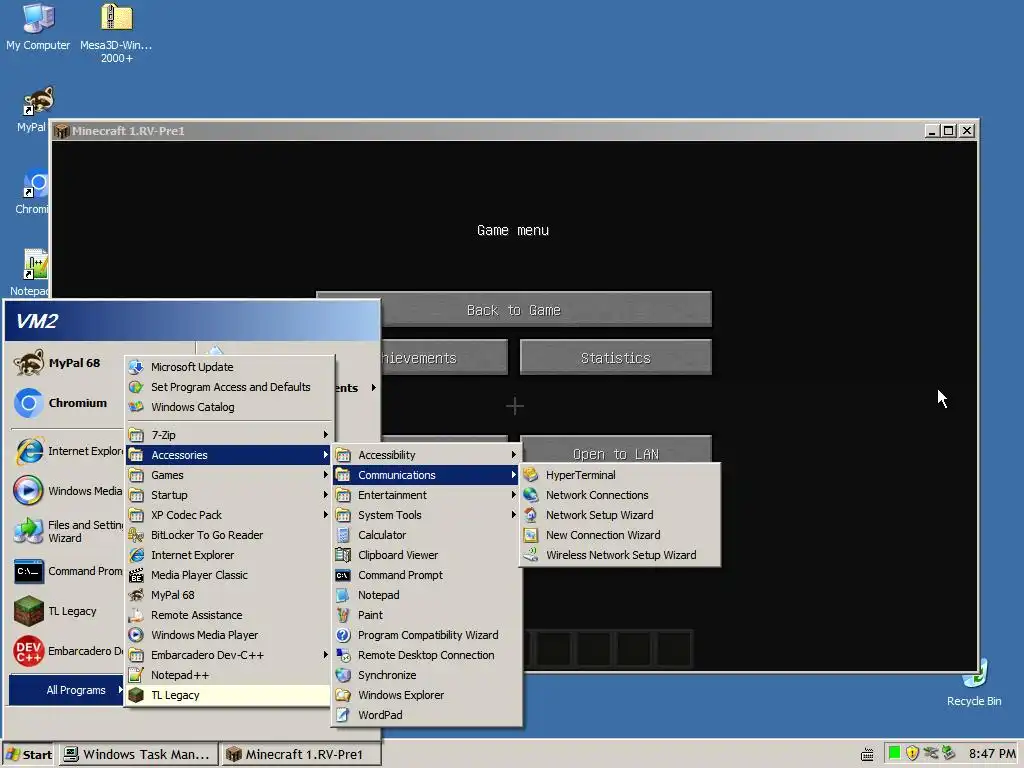This screenshot has width=1024, height=768.
Task: Open Wireless Network Setup Wizard
Action: tap(620, 555)
